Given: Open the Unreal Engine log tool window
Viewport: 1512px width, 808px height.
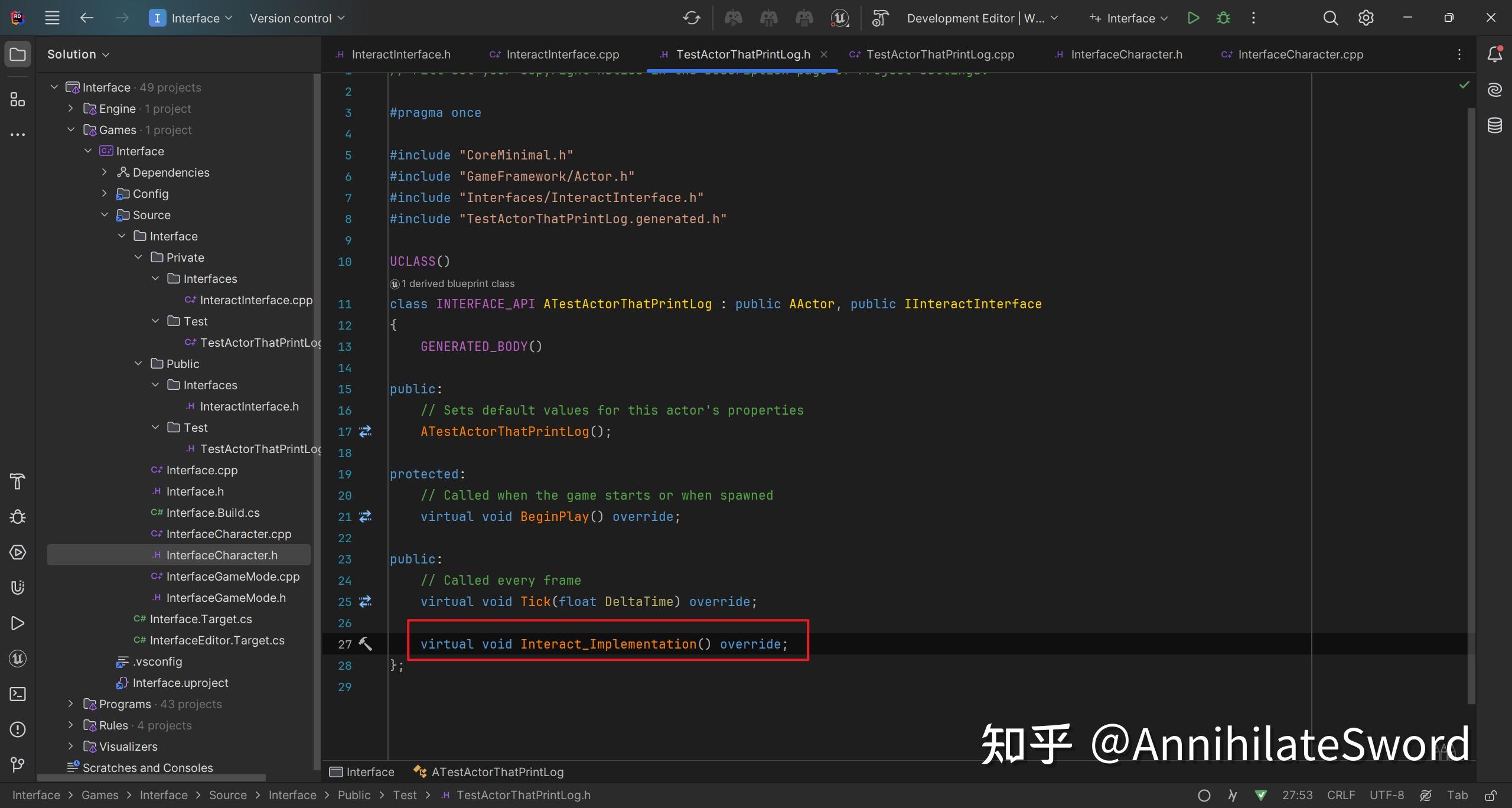Looking at the screenshot, I should [18, 659].
